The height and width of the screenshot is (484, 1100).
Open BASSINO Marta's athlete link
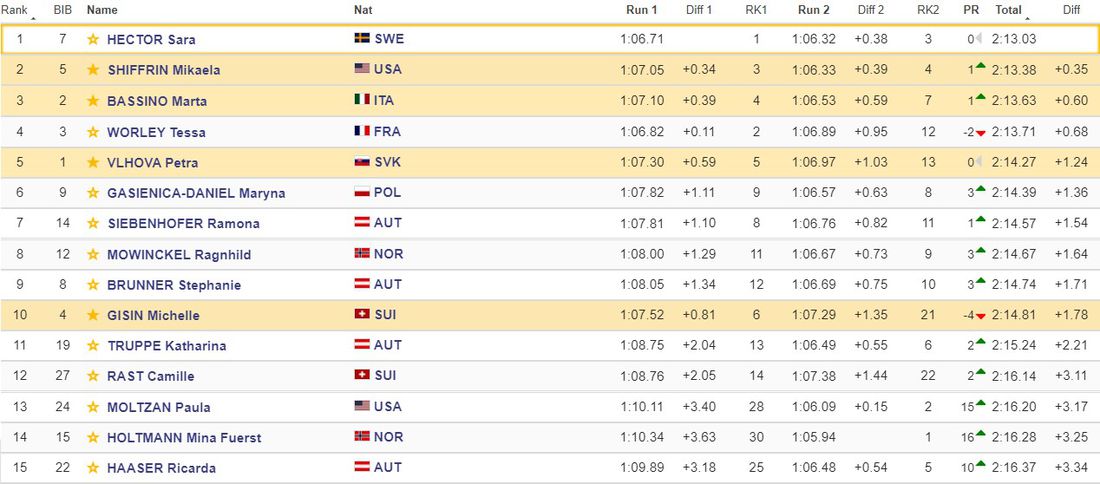156,101
